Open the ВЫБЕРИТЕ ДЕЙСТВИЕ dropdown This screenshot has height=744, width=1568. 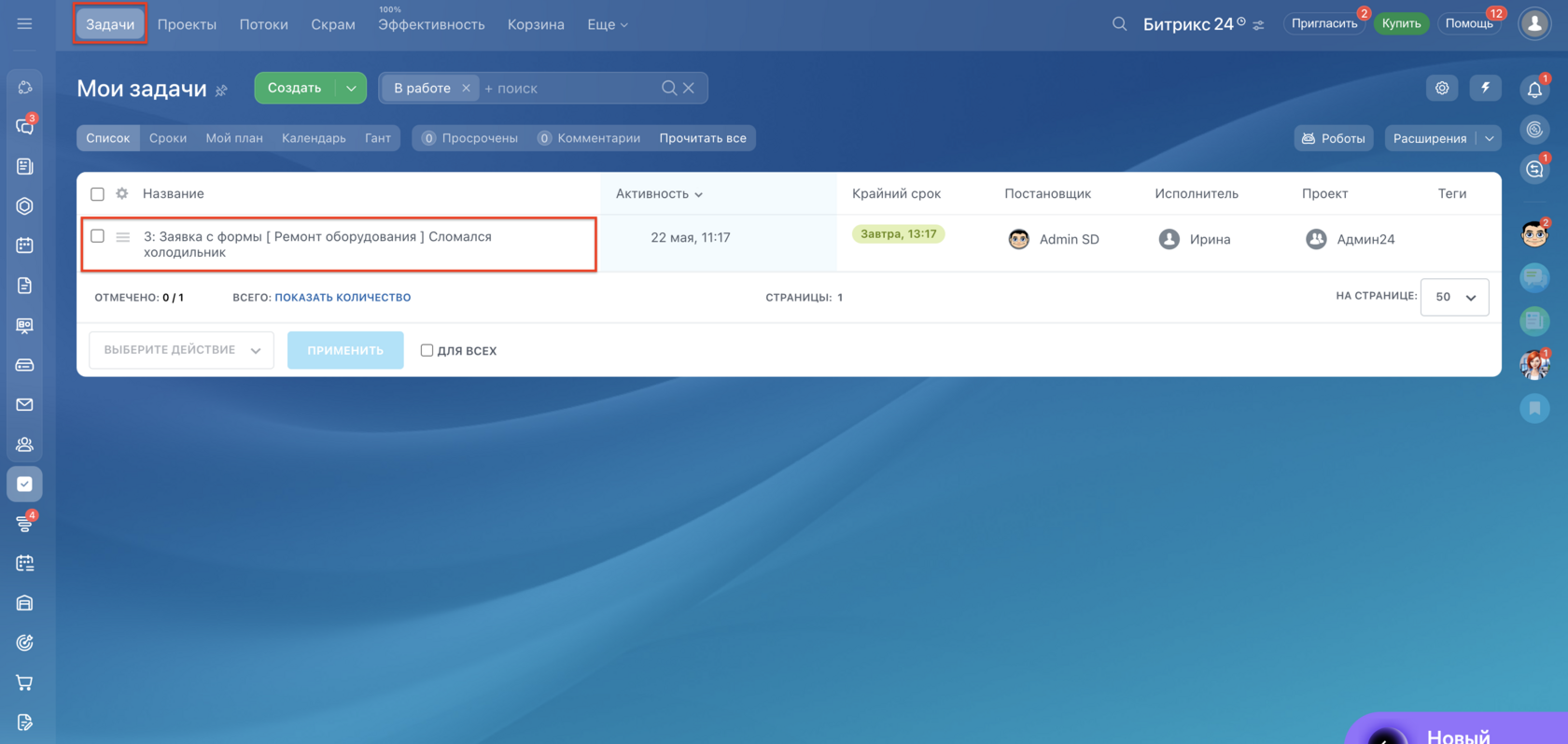pos(182,350)
